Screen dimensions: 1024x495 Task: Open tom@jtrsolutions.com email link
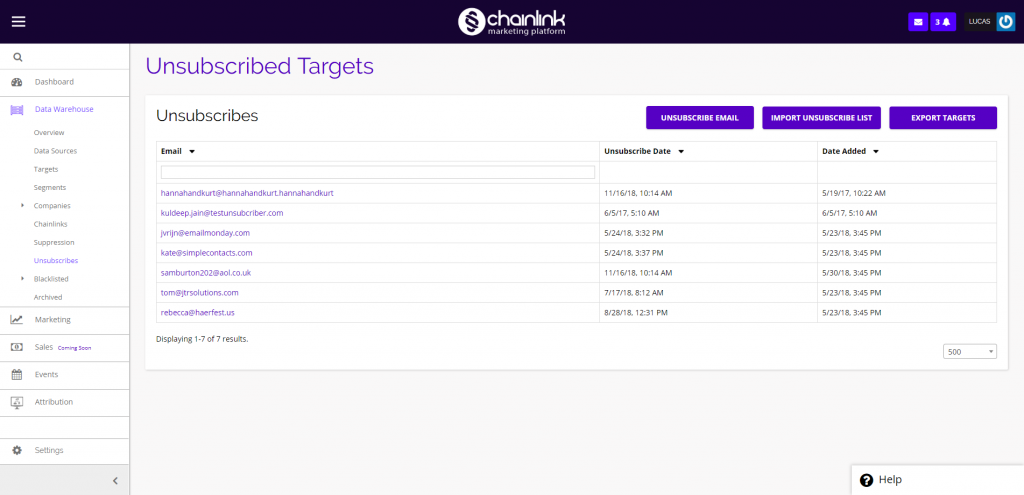pos(199,293)
